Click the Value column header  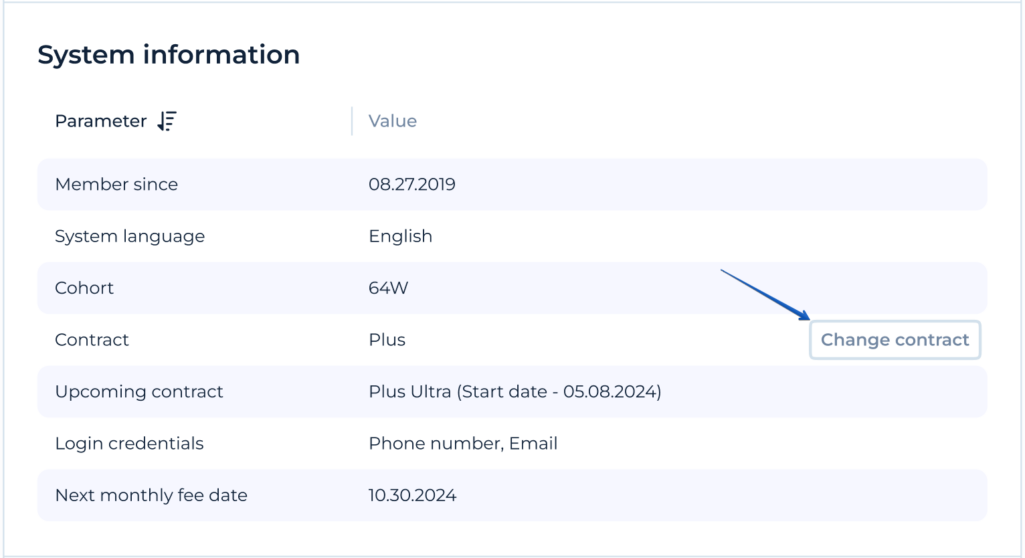coord(392,121)
